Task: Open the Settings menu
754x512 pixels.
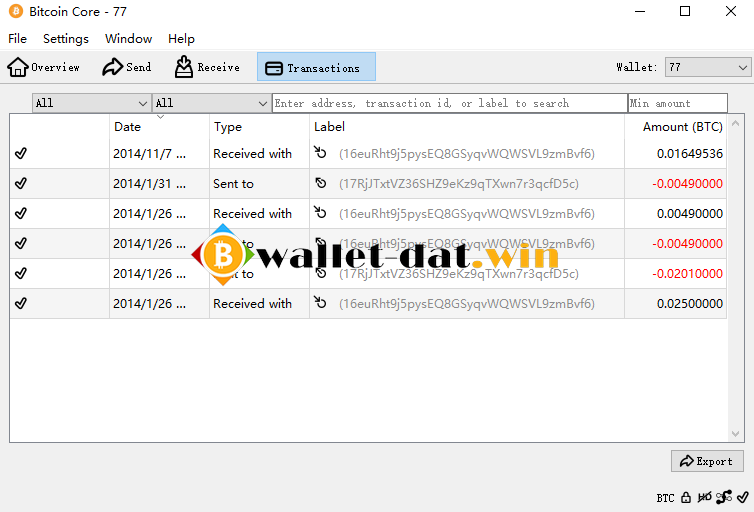Action: click(66, 39)
